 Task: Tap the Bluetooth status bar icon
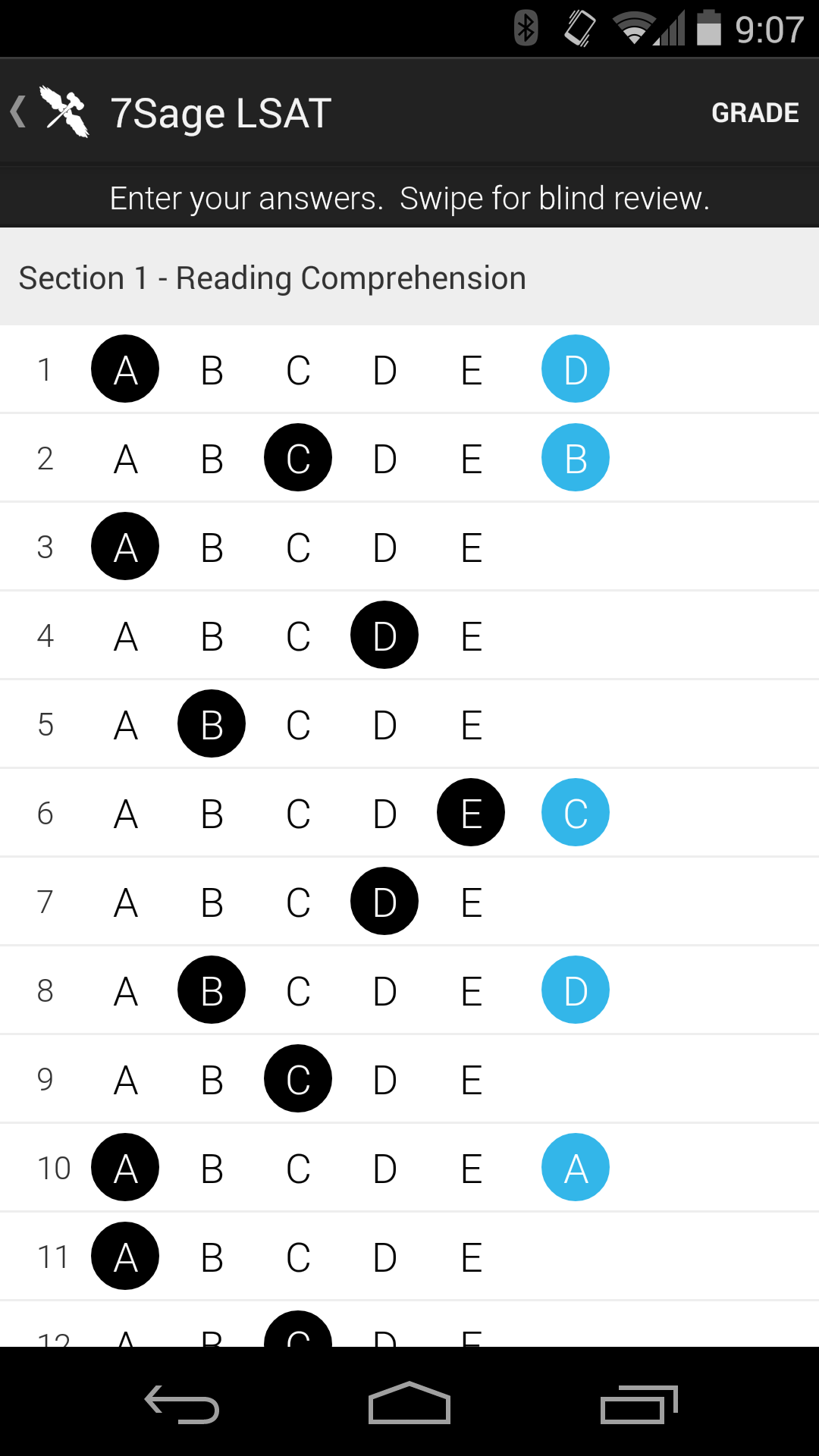pos(526,29)
